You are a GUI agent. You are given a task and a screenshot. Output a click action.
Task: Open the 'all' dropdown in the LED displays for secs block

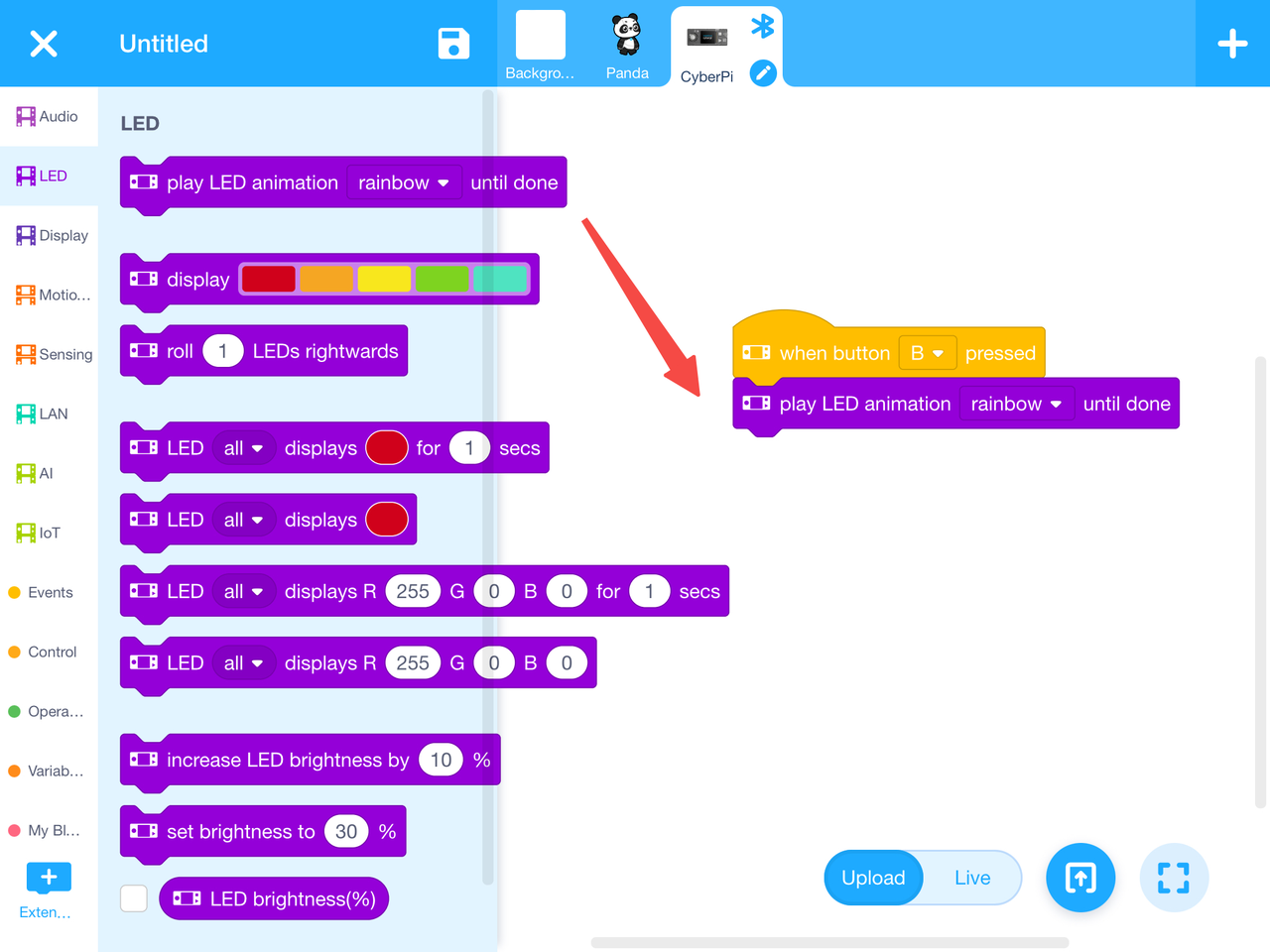(x=243, y=448)
